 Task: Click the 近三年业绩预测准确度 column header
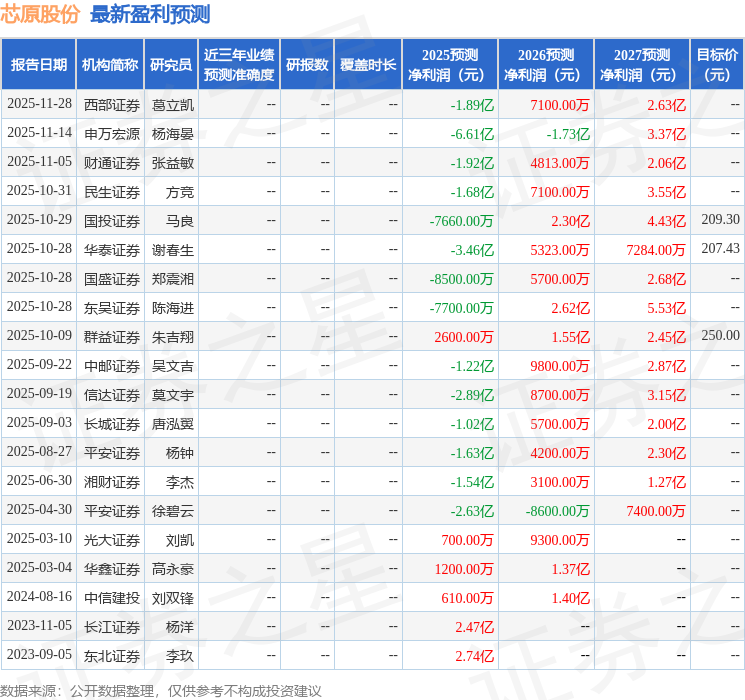[x=239, y=64]
